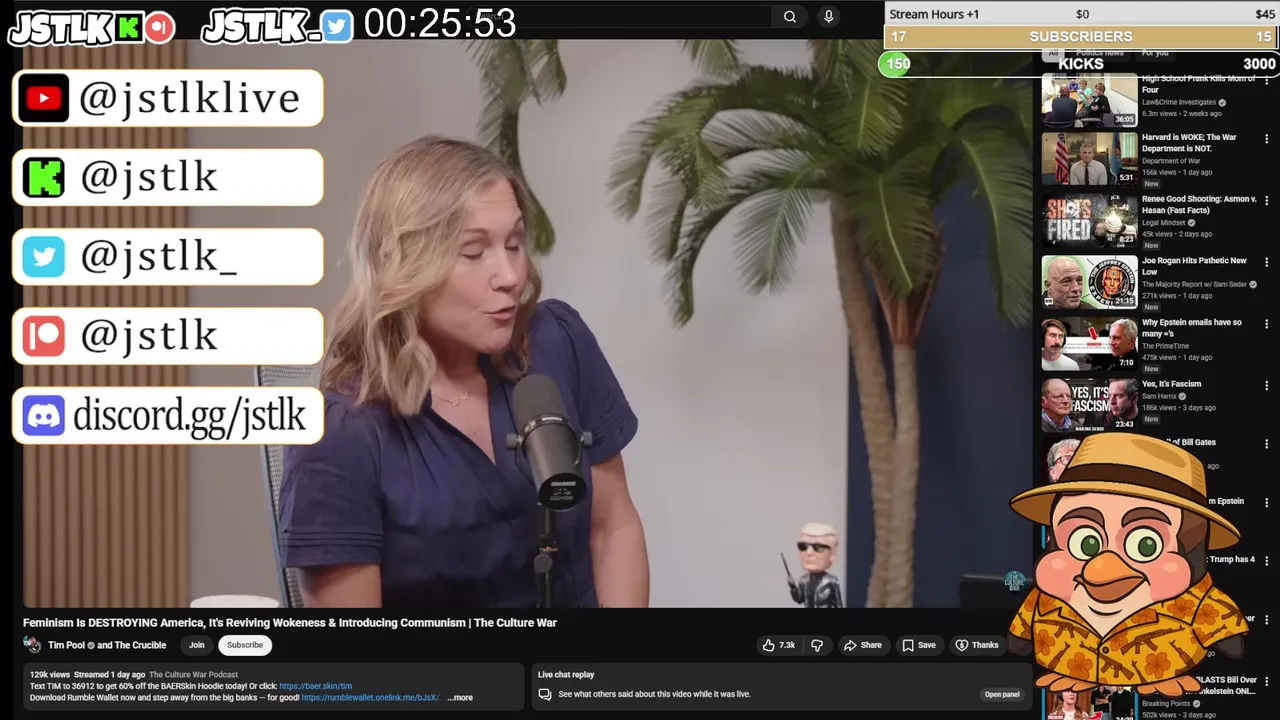Image resolution: width=1280 pixels, height=720 pixels.
Task: Open options menu for Why Epstein emails video
Action: point(1267,324)
